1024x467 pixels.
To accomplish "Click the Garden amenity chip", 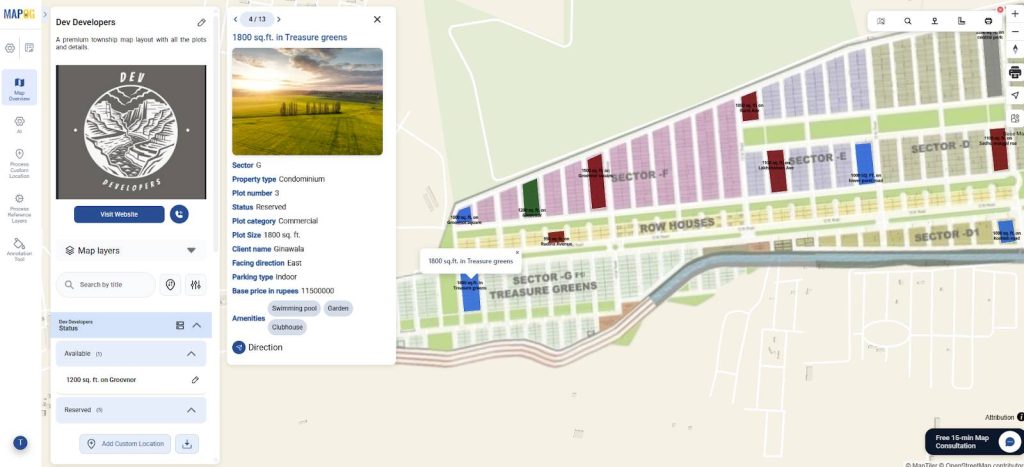I will (338, 308).
